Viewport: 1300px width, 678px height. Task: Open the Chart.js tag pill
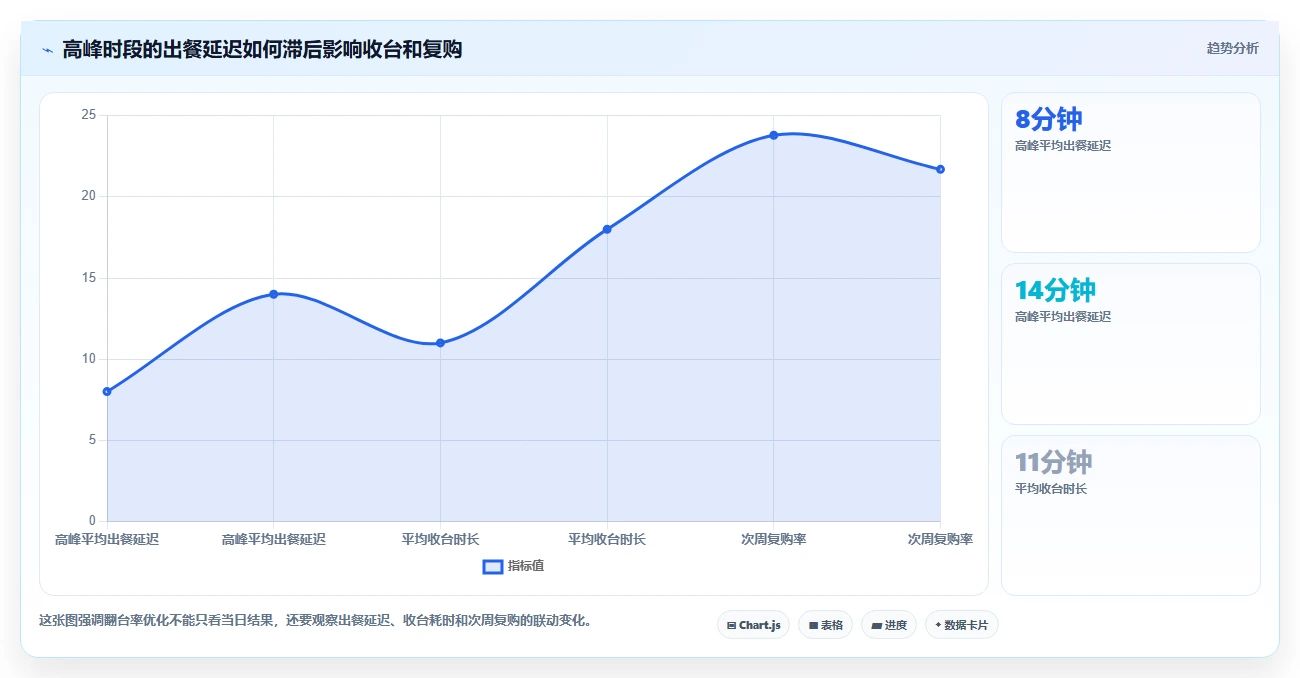coord(754,625)
